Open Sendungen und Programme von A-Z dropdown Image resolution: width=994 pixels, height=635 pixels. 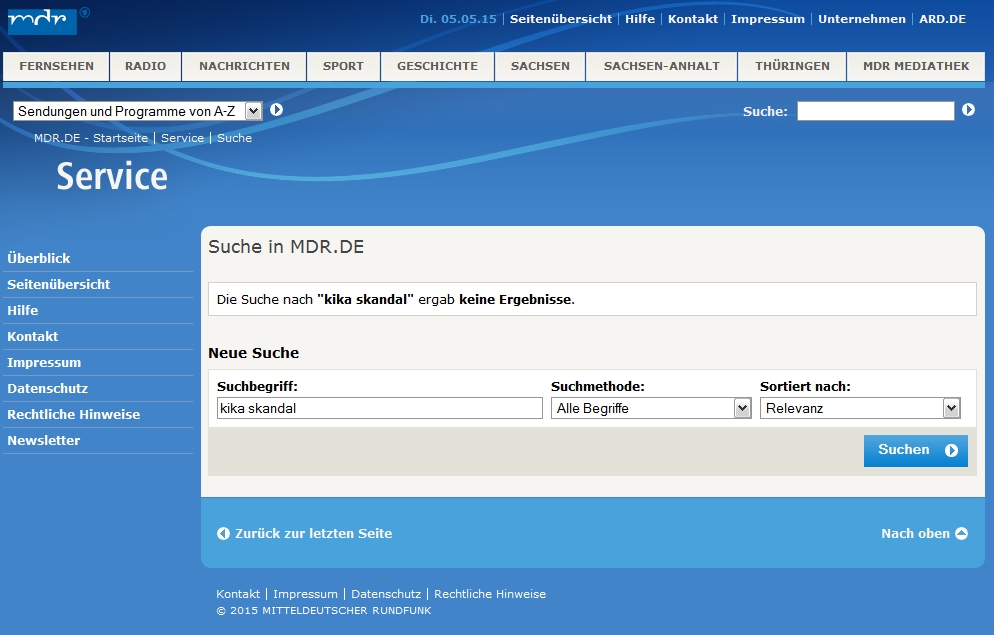click(138, 111)
